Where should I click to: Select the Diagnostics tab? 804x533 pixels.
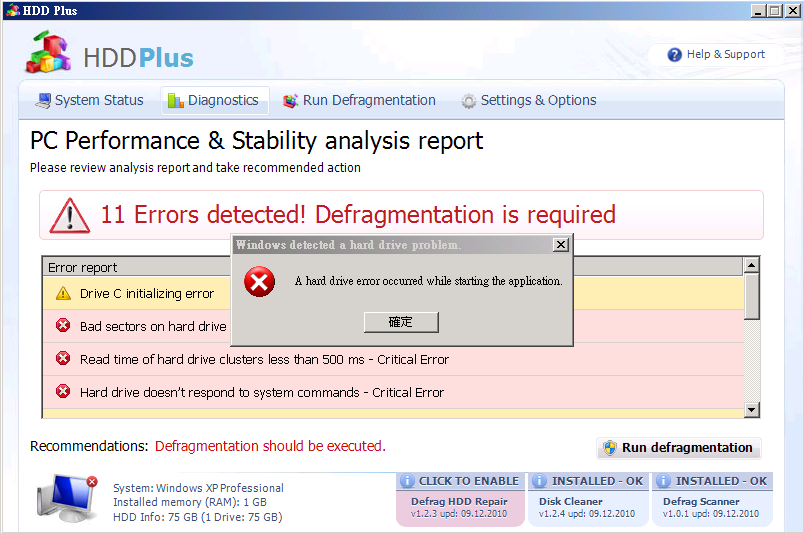[214, 101]
